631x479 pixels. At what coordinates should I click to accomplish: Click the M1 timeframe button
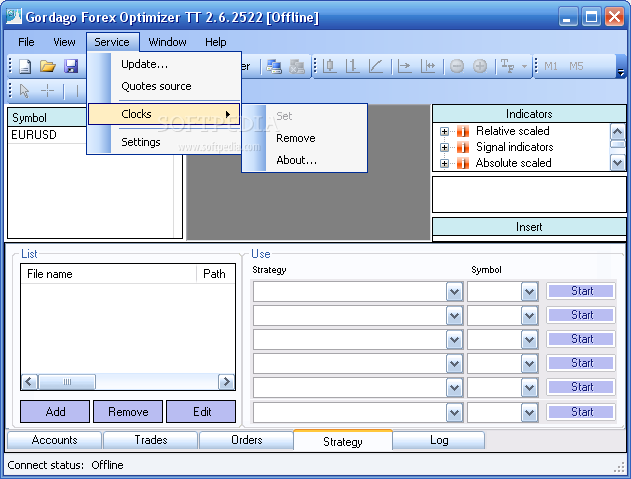(x=551, y=66)
